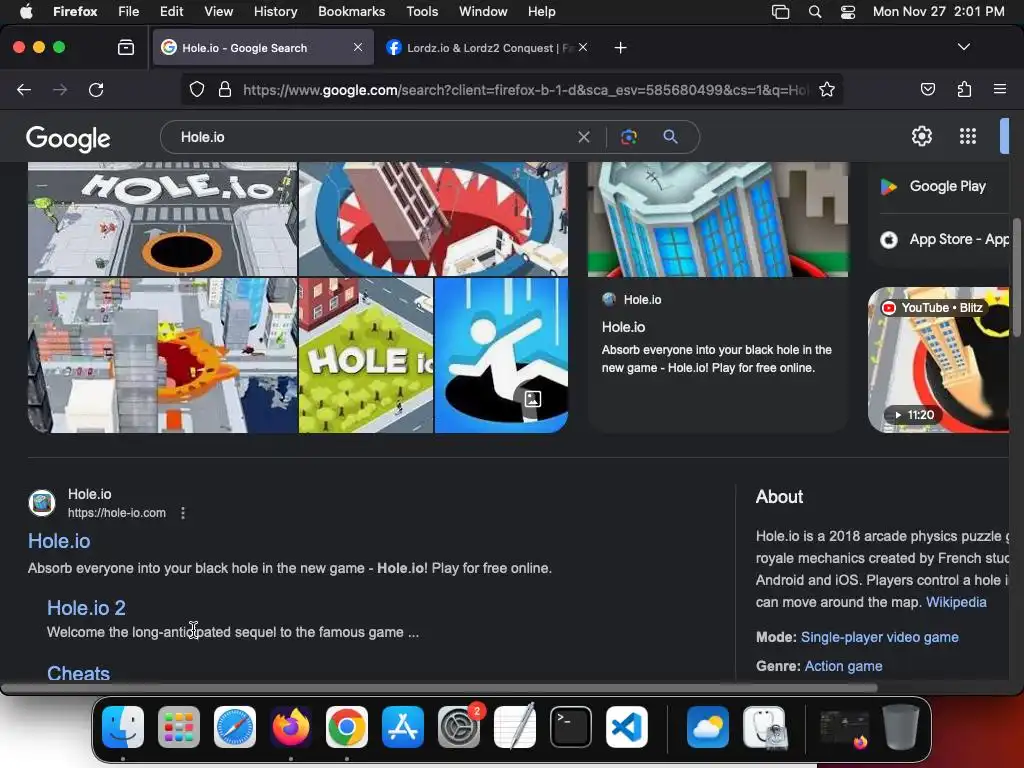Go back with the Firefox back arrow
The width and height of the screenshot is (1024, 768).
click(x=24, y=89)
